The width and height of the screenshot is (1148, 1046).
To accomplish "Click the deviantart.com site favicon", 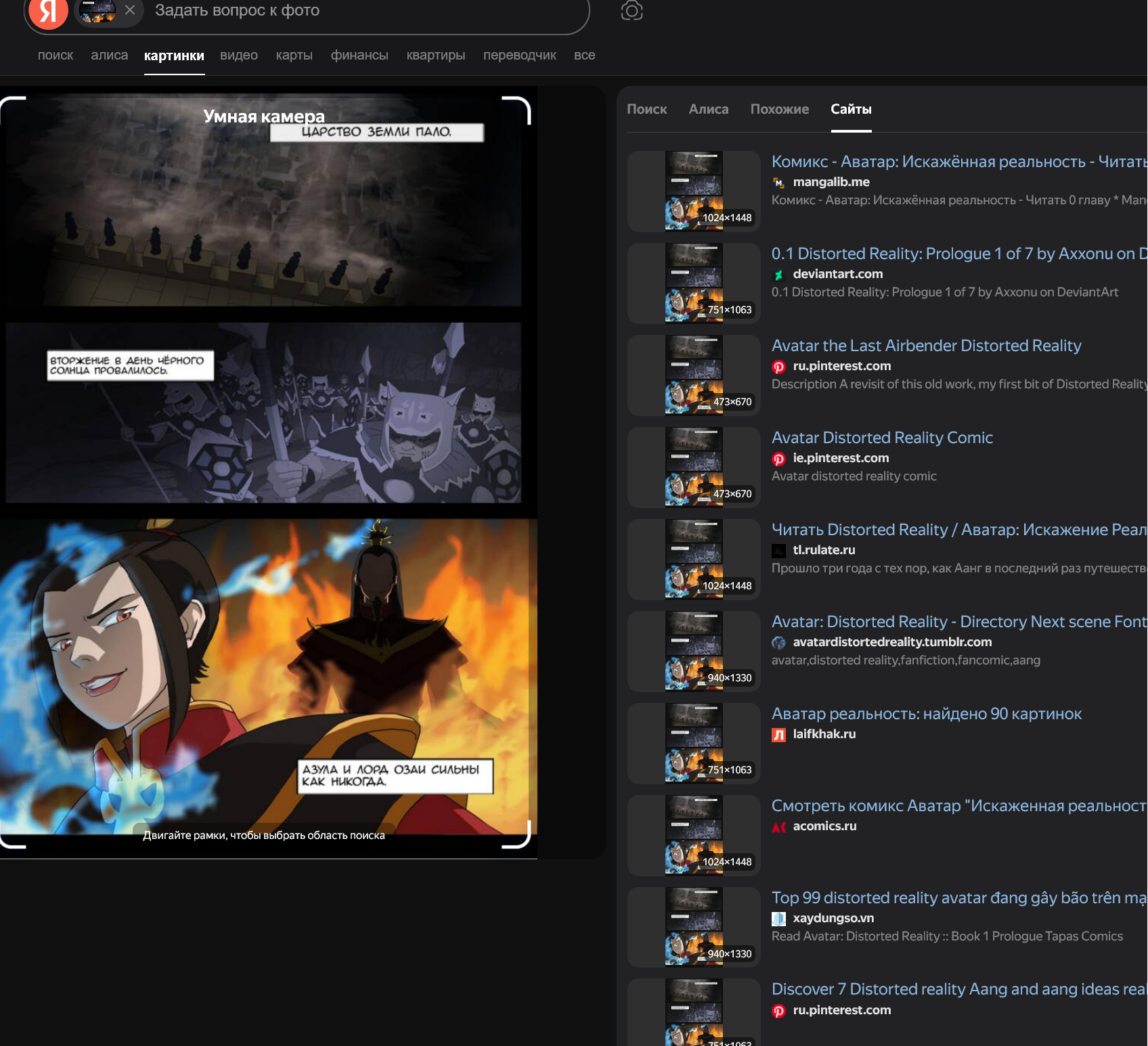I will point(779,275).
